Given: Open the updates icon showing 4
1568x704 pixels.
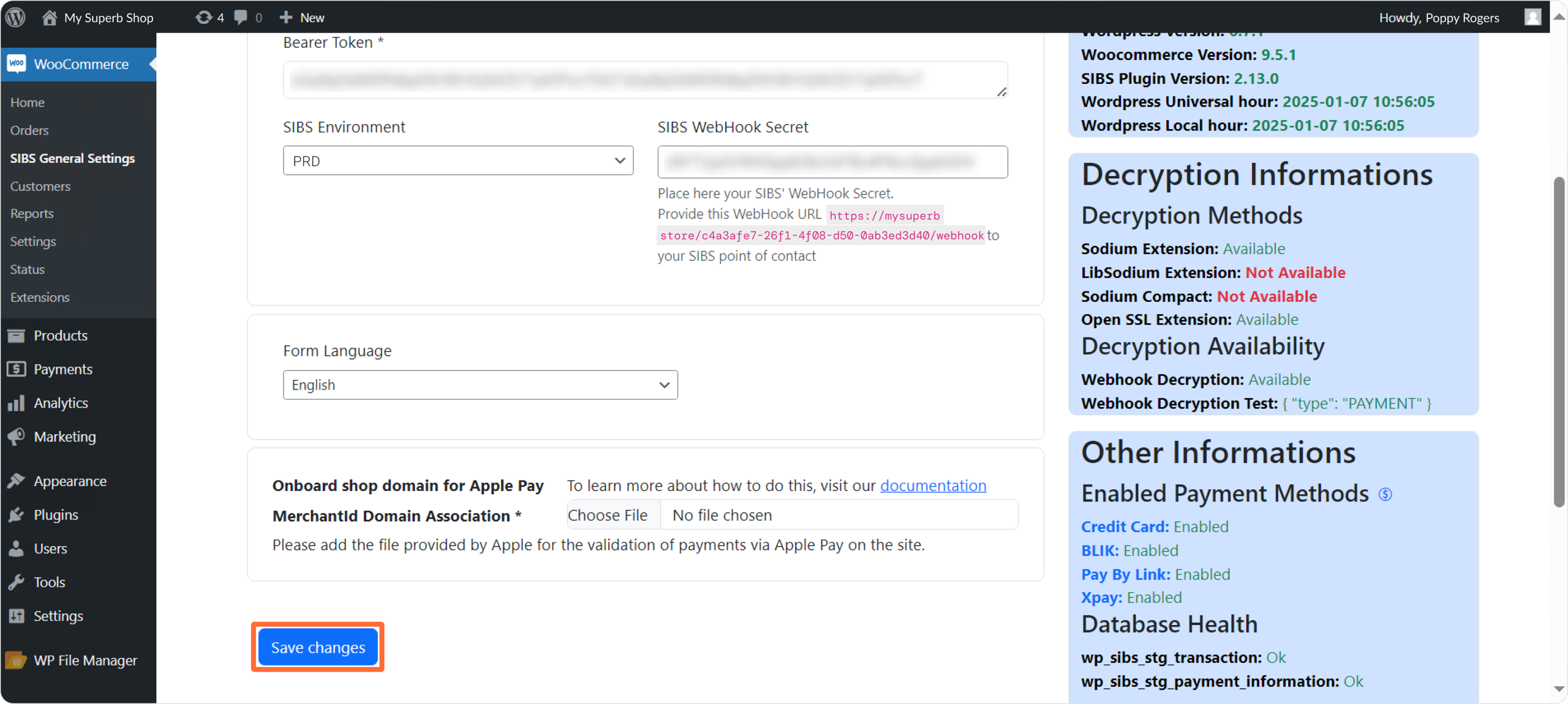Looking at the screenshot, I should click(204, 17).
